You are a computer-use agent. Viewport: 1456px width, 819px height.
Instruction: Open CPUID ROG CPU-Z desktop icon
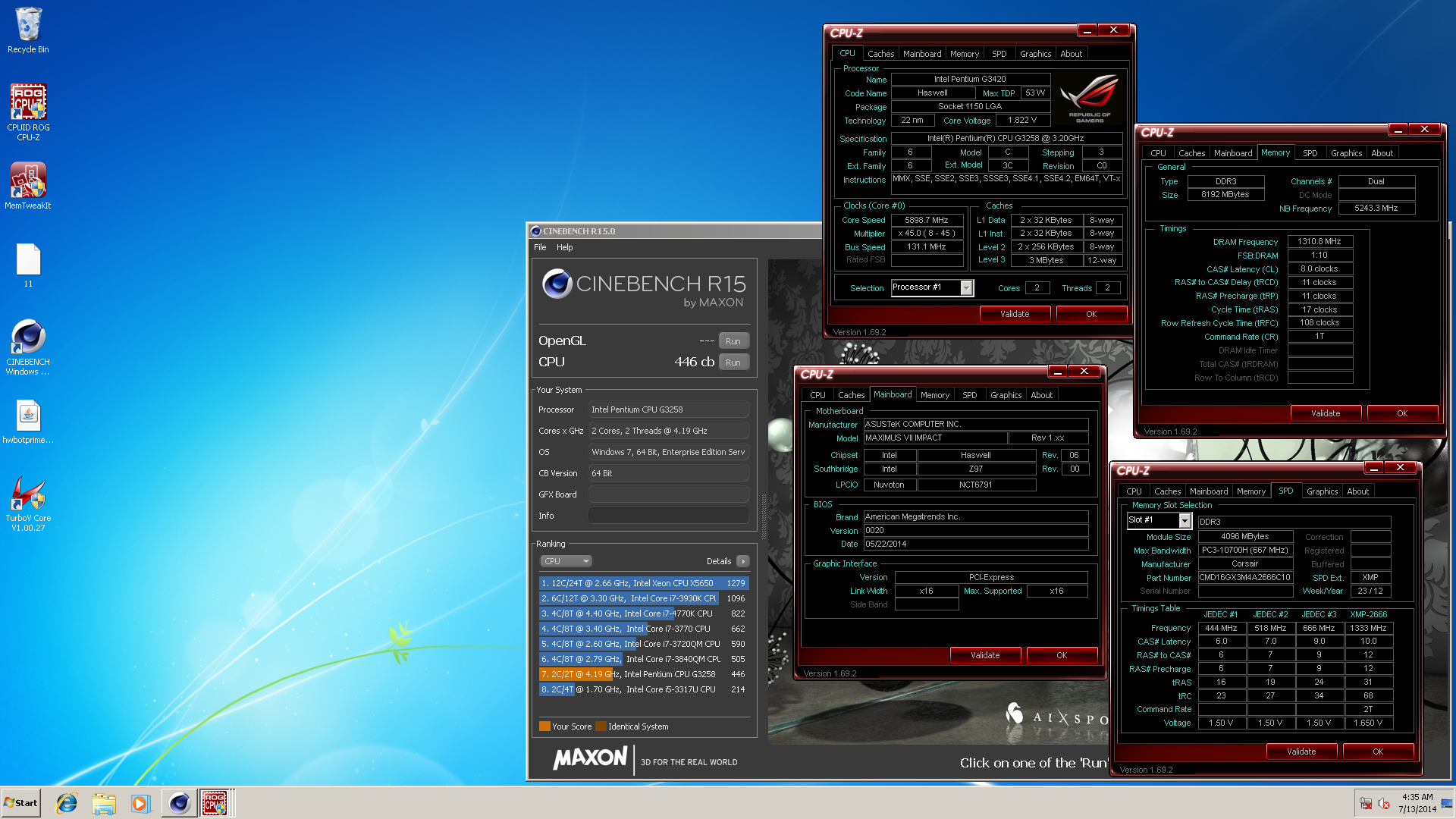(x=28, y=111)
